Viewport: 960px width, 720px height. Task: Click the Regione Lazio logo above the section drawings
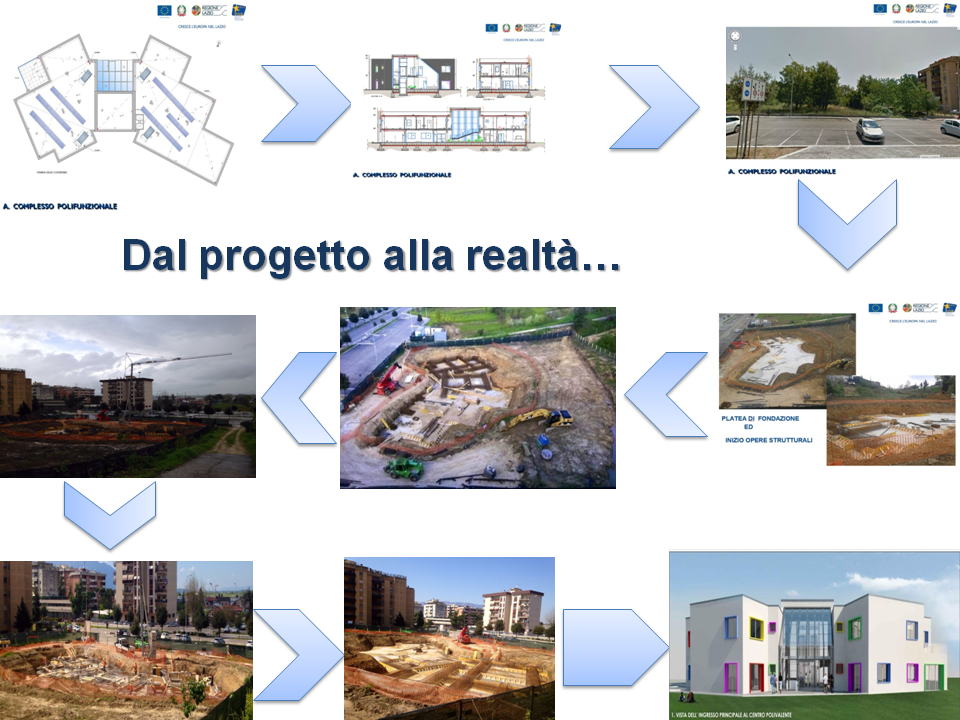530,28
